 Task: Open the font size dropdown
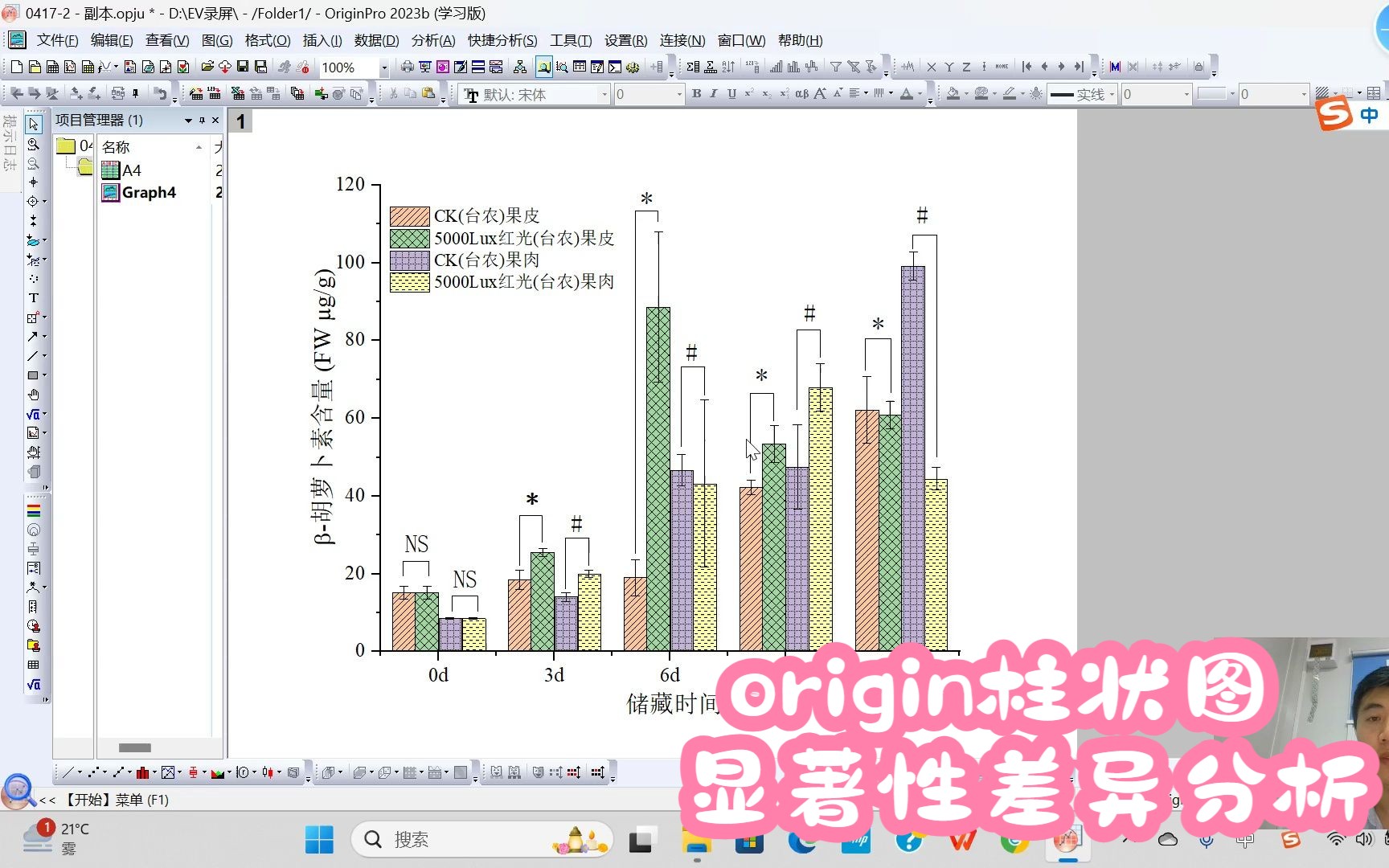(x=679, y=95)
